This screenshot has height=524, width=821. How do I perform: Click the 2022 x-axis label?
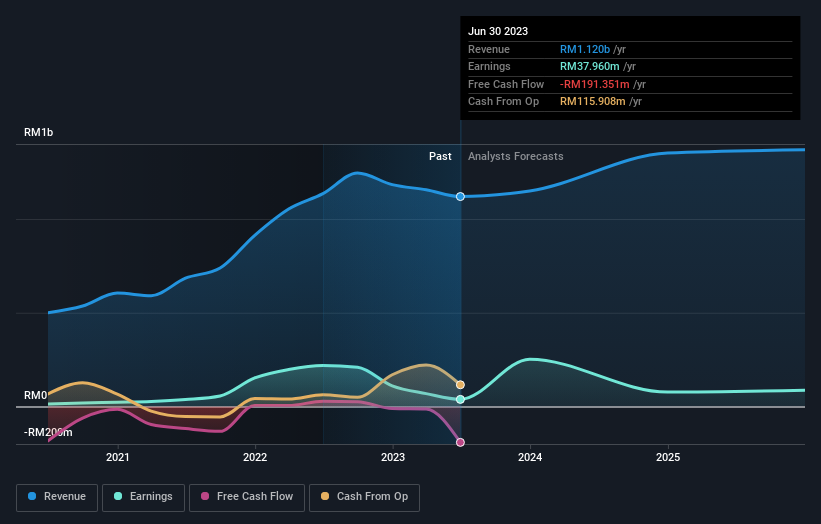[x=255, y=457]
